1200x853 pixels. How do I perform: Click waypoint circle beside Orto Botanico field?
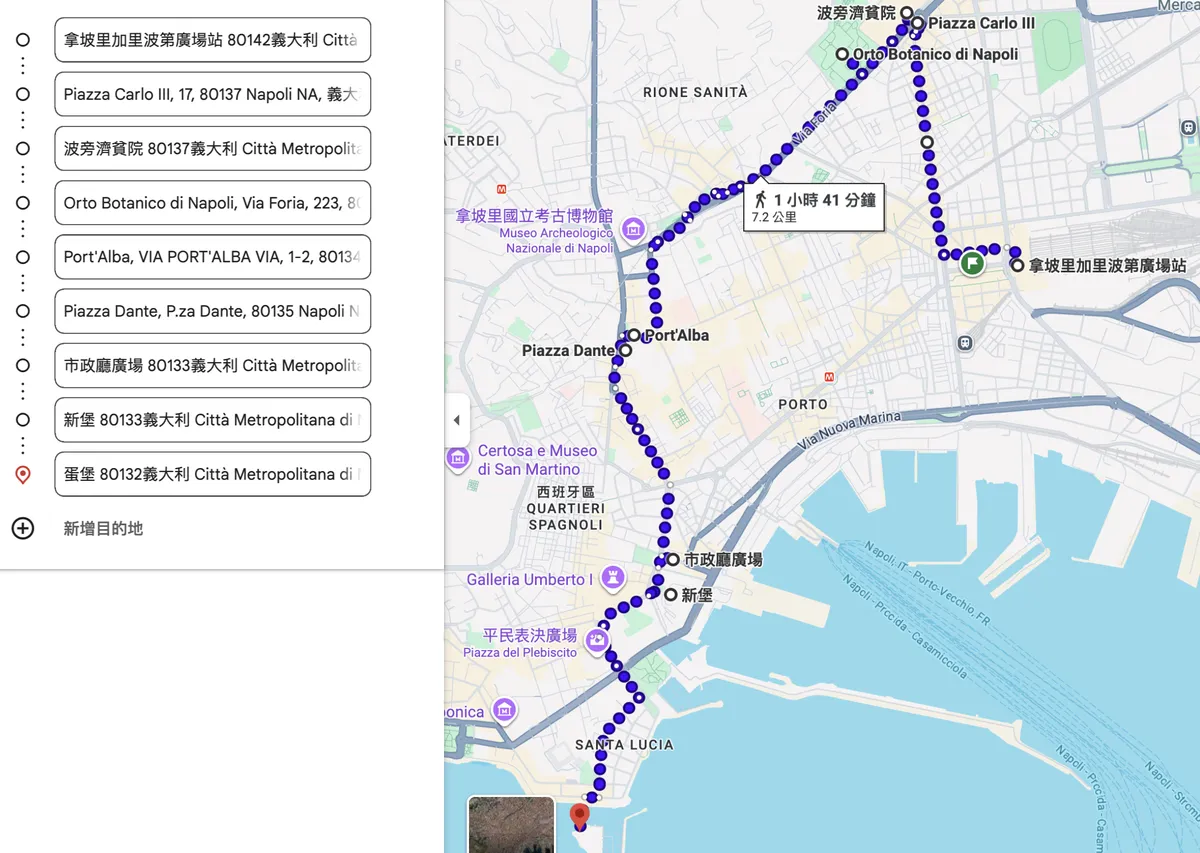point(23,202)
